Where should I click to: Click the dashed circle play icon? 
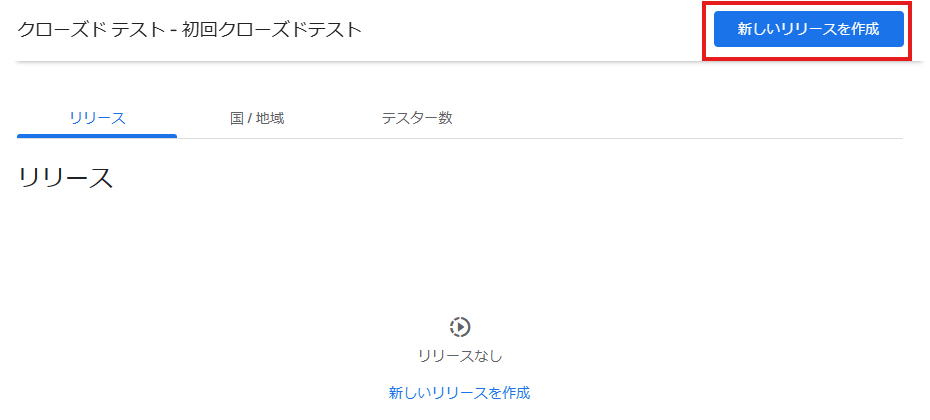point(460,326)
